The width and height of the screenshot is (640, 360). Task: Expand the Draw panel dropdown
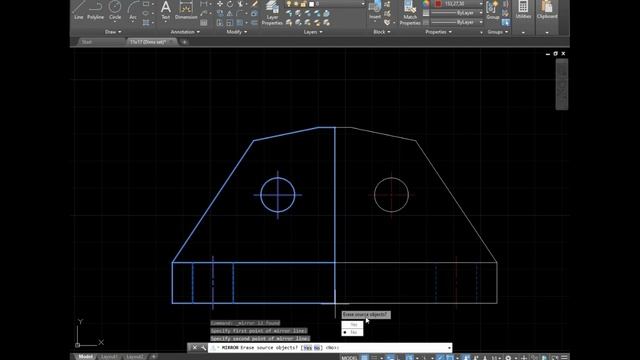(x=113, y=32)
